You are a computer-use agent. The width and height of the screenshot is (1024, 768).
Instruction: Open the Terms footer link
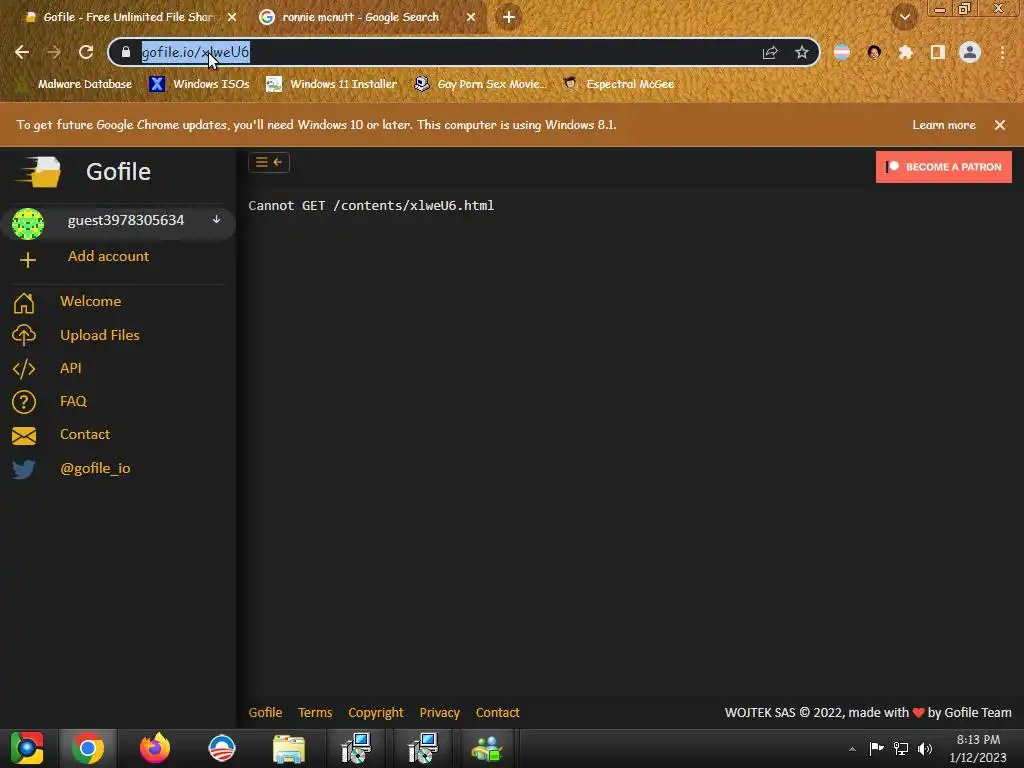point(315,712)
